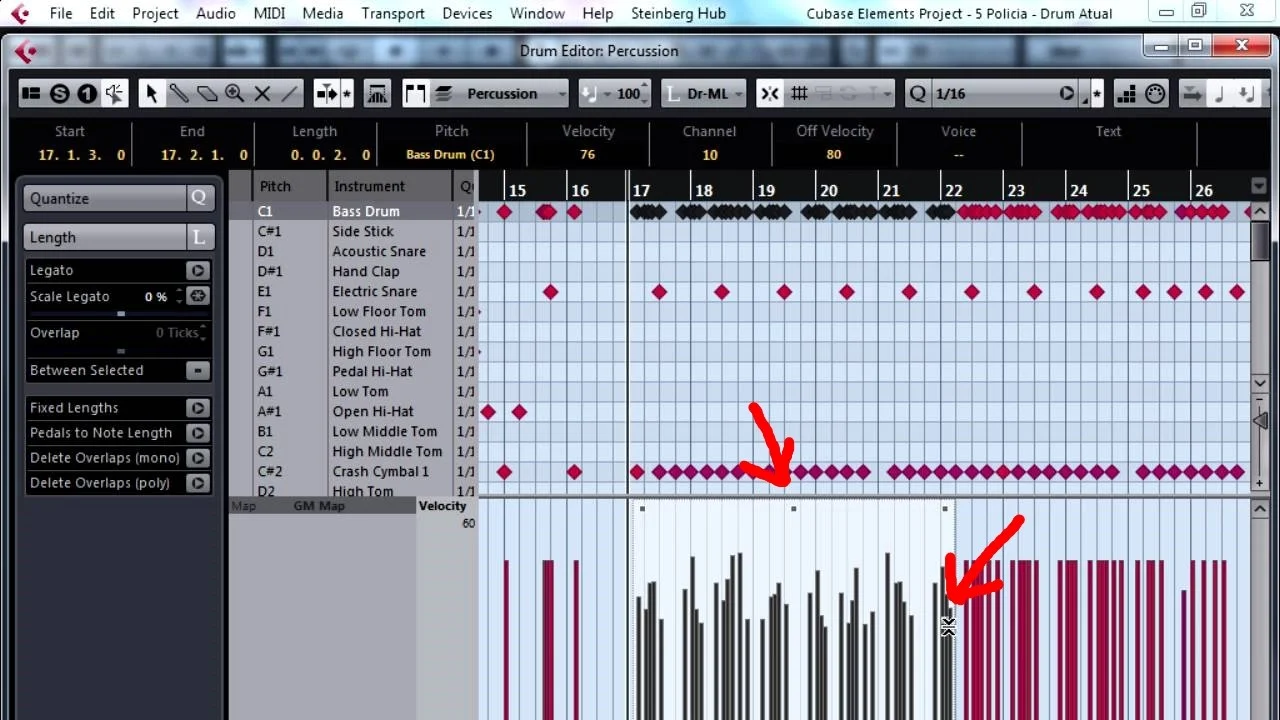Toggle Auto-Scroll button
The width and height of the screenshot is (1280, 720).
point(327,94)
